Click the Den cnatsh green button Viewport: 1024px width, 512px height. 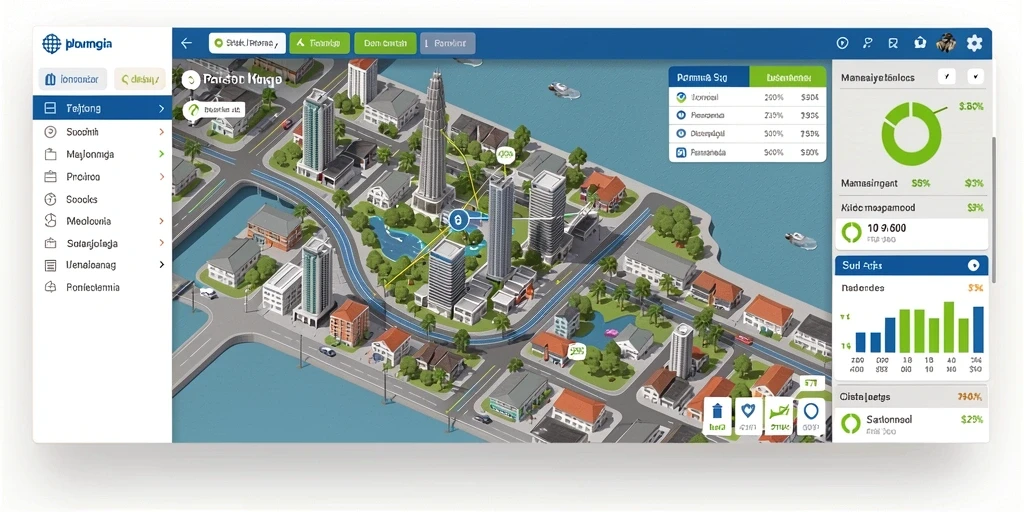tap(385, 43)
